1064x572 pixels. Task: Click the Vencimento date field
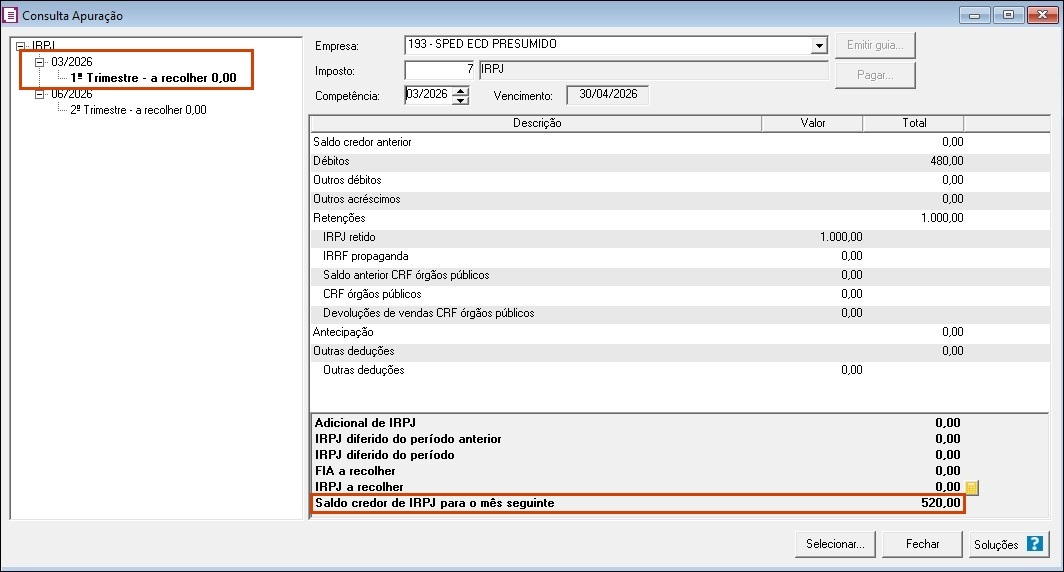(x=608, y=95)
